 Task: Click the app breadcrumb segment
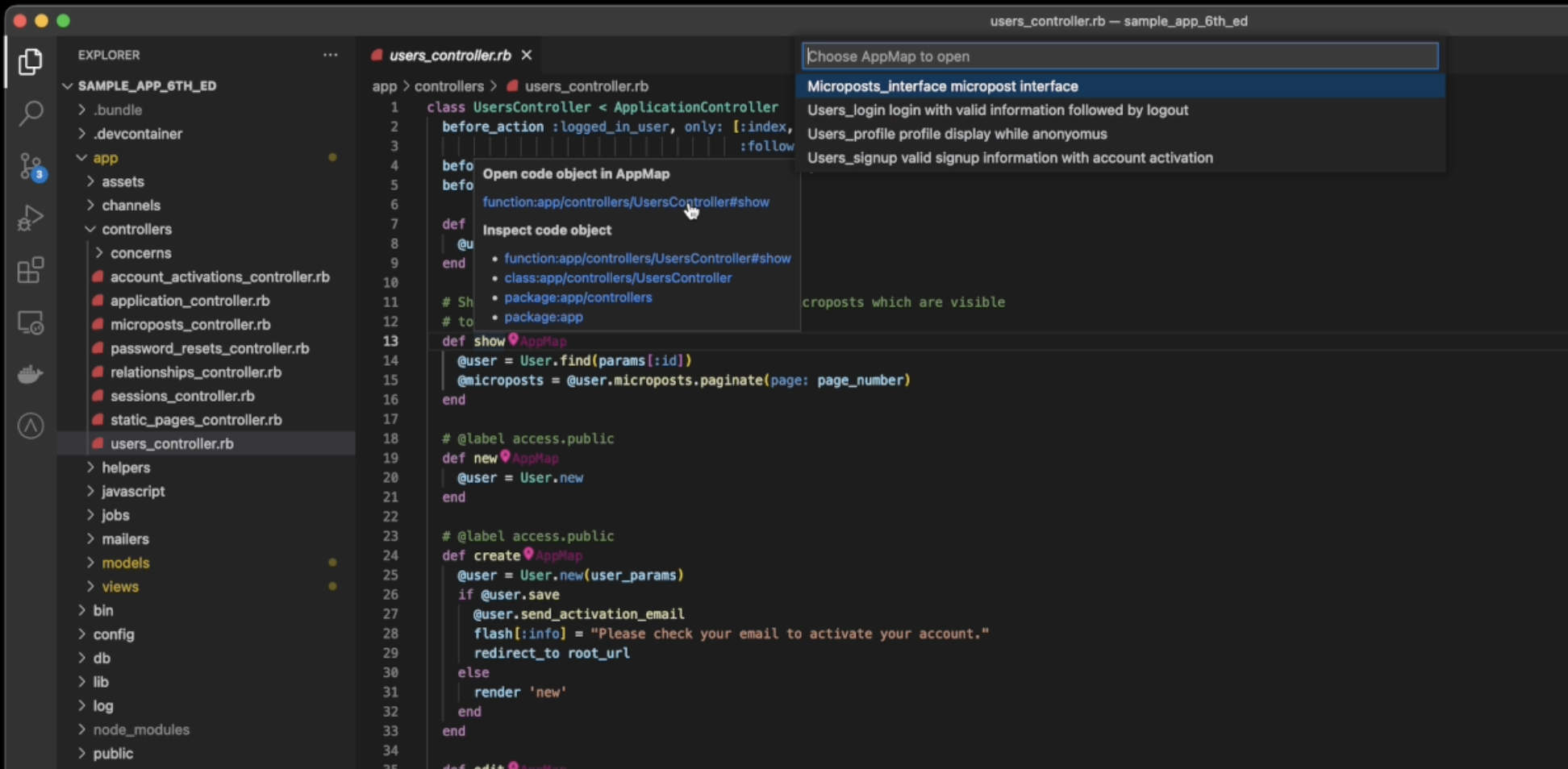tap(385, 86)
